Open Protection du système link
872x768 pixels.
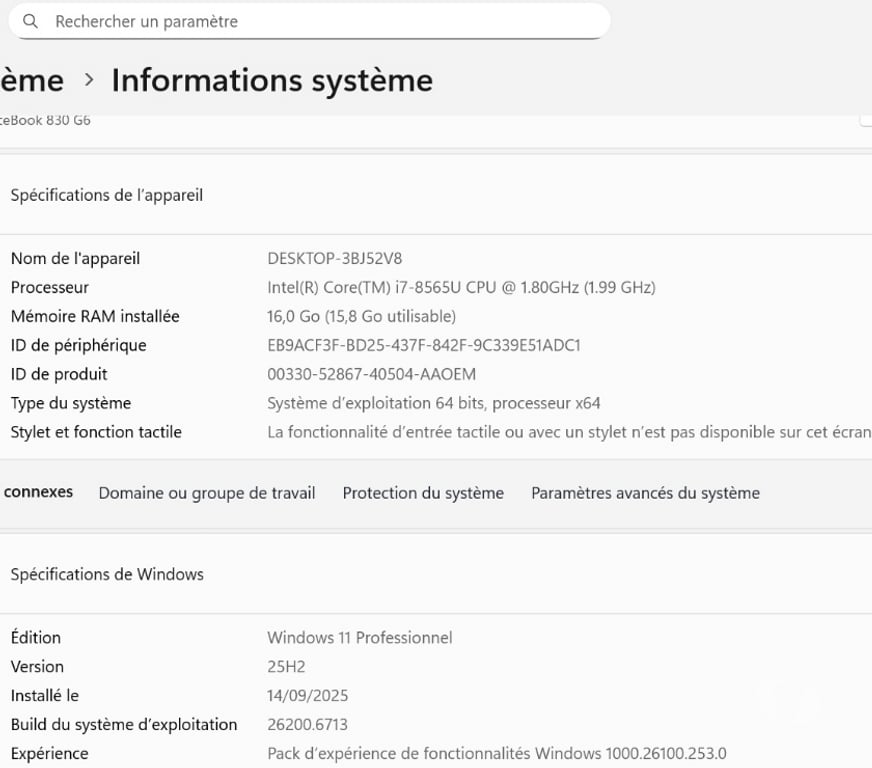(423, 493)
